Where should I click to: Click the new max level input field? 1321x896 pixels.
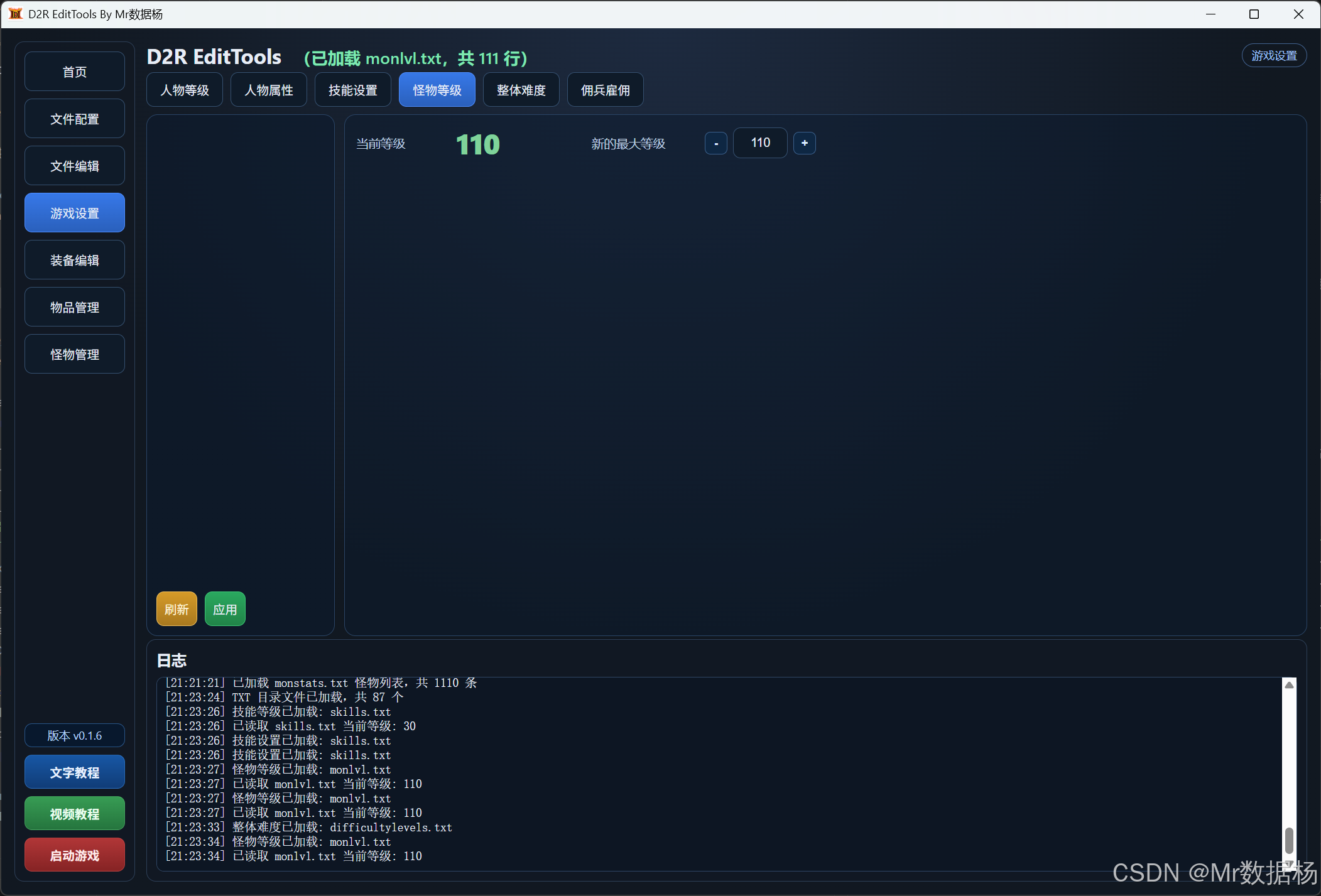[x=760, y=143]
